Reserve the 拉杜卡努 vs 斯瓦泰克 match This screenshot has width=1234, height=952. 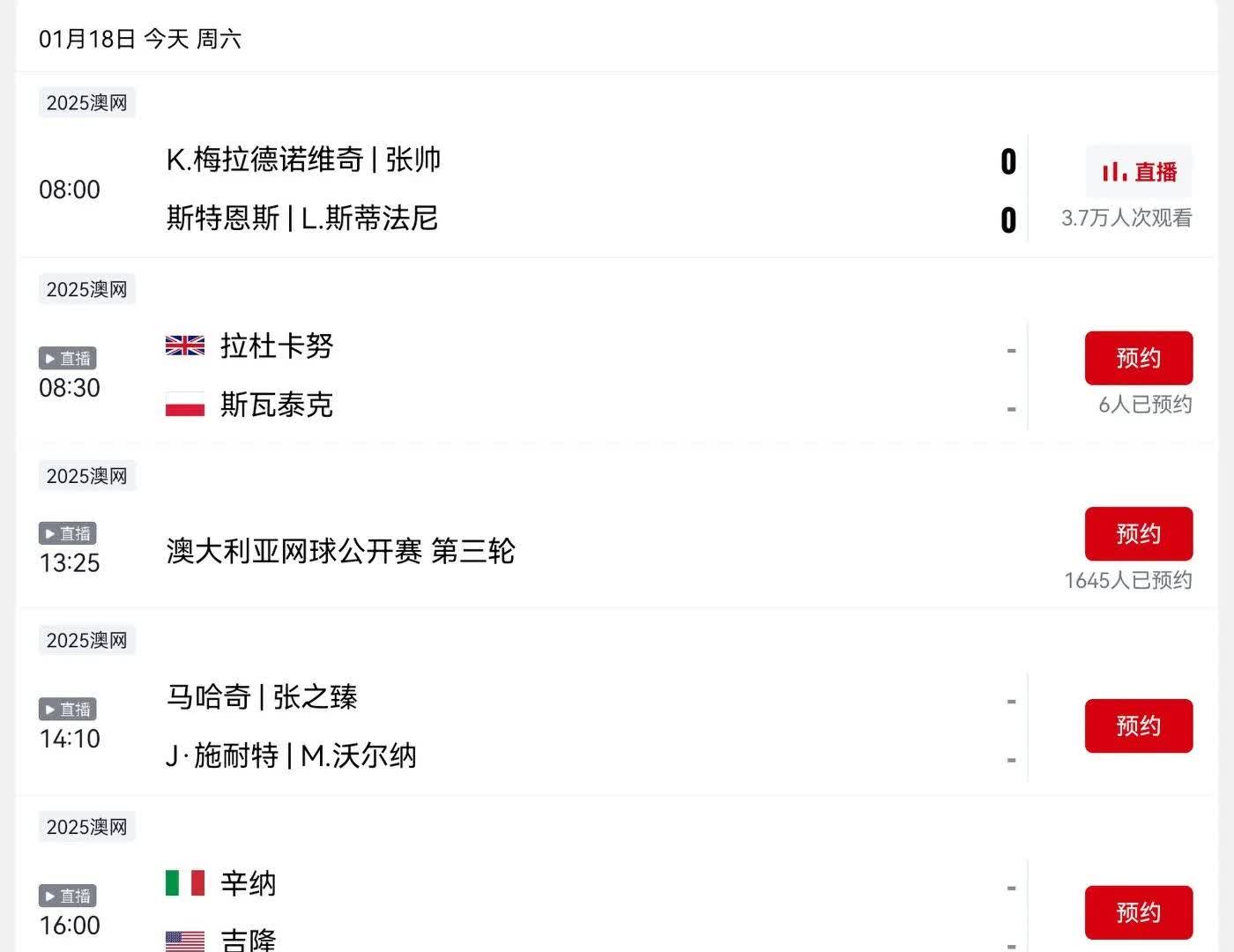[1138, 358]
